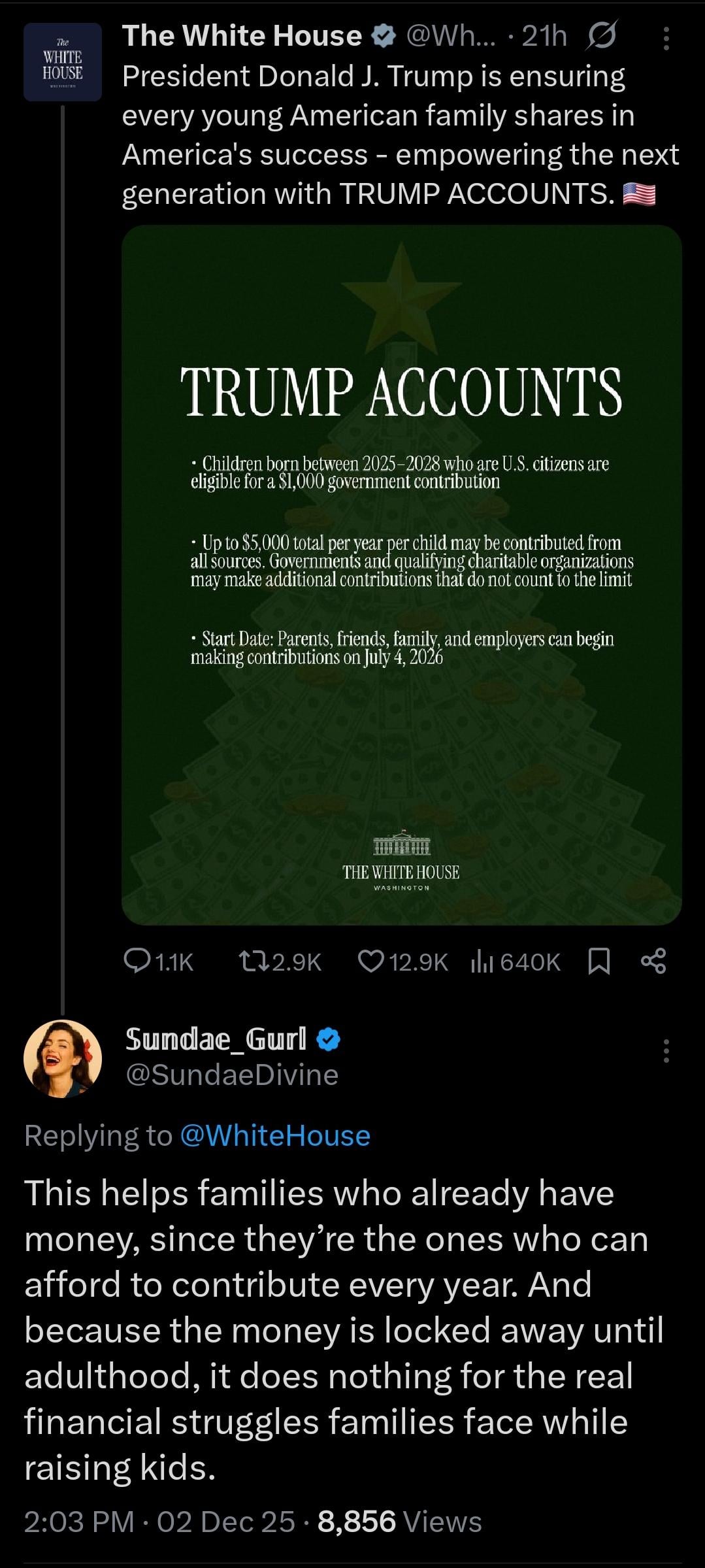The height and width of the screenshot is (1568, 705).
Task: Like the White House tweet
Action: (x=370, y=961)
